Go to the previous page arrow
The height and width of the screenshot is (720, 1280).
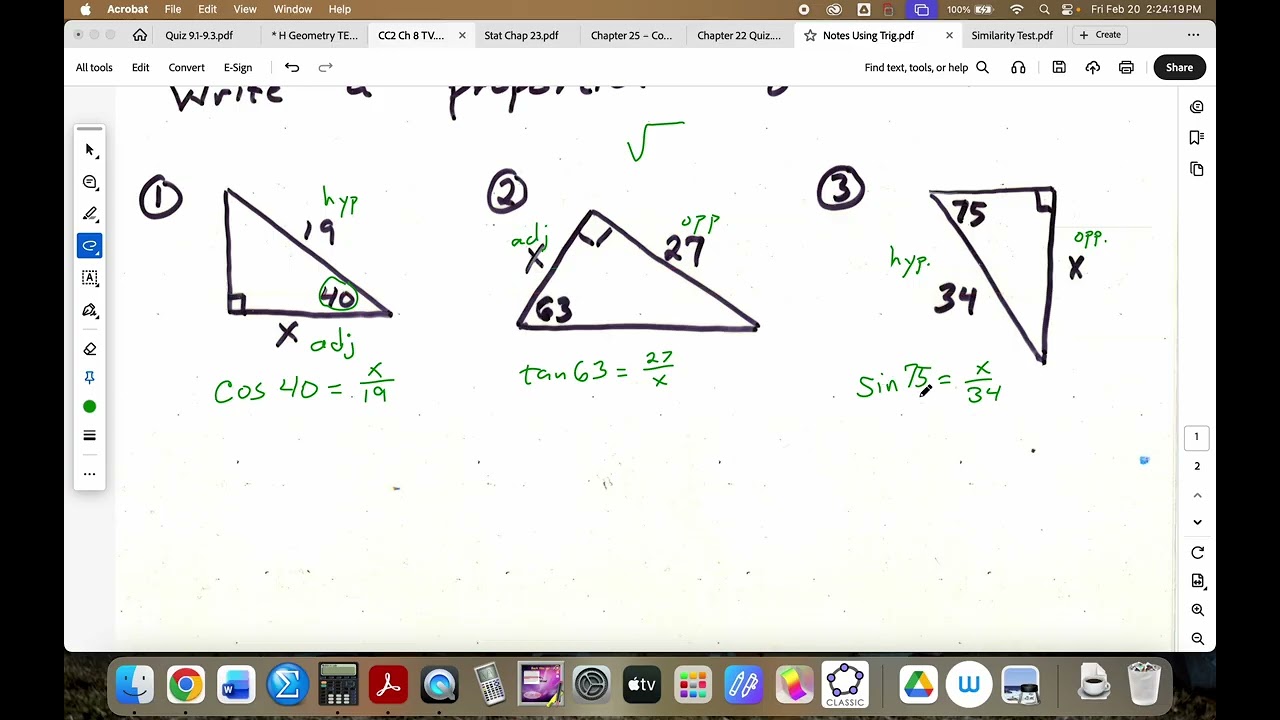pos(1197,495)
